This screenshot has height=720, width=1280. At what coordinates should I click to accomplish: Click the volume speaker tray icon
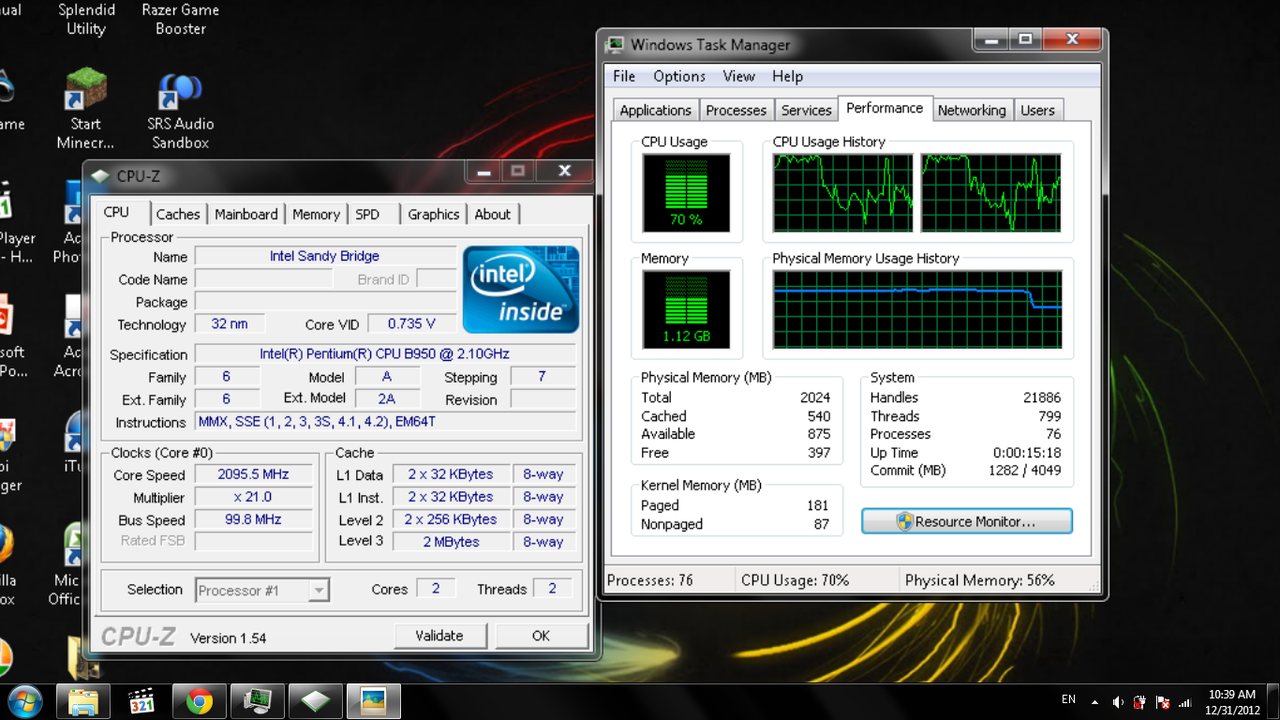(1118, 702)
